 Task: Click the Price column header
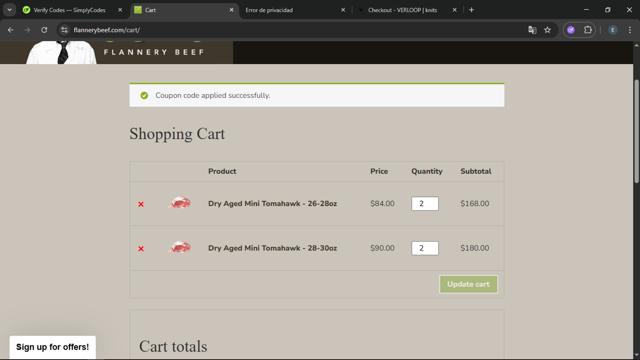(x=379, y=171)
